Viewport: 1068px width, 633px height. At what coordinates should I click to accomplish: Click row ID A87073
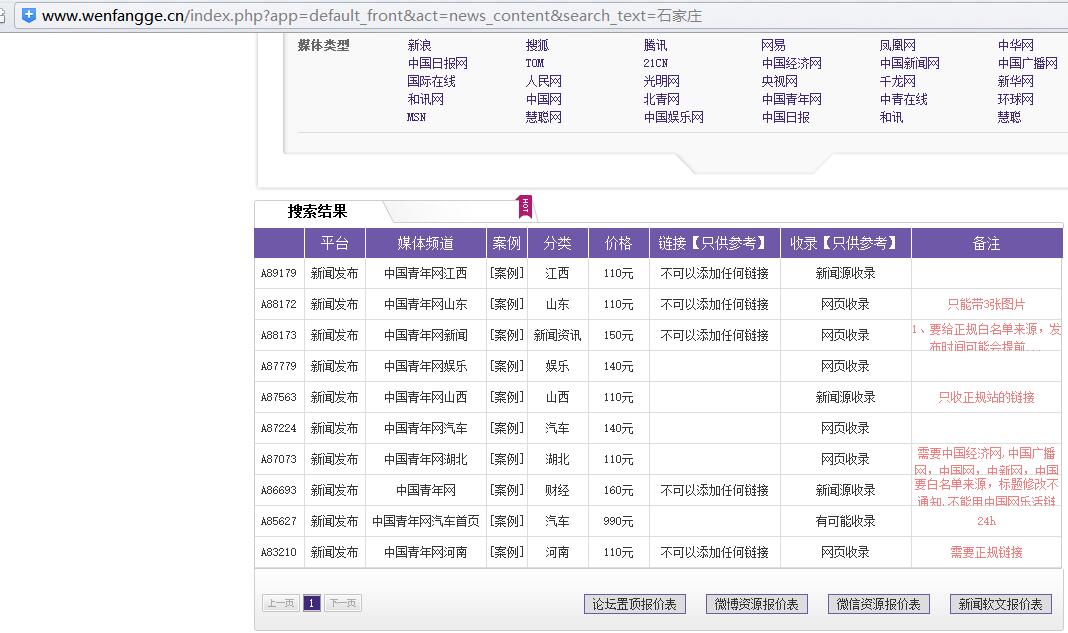[279, 459]
